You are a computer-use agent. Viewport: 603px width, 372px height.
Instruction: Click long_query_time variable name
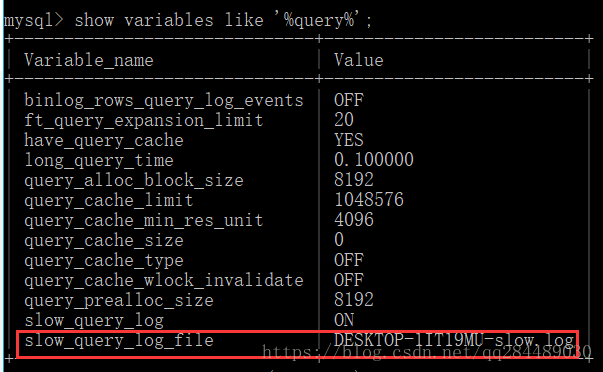[x=99, y=160]
